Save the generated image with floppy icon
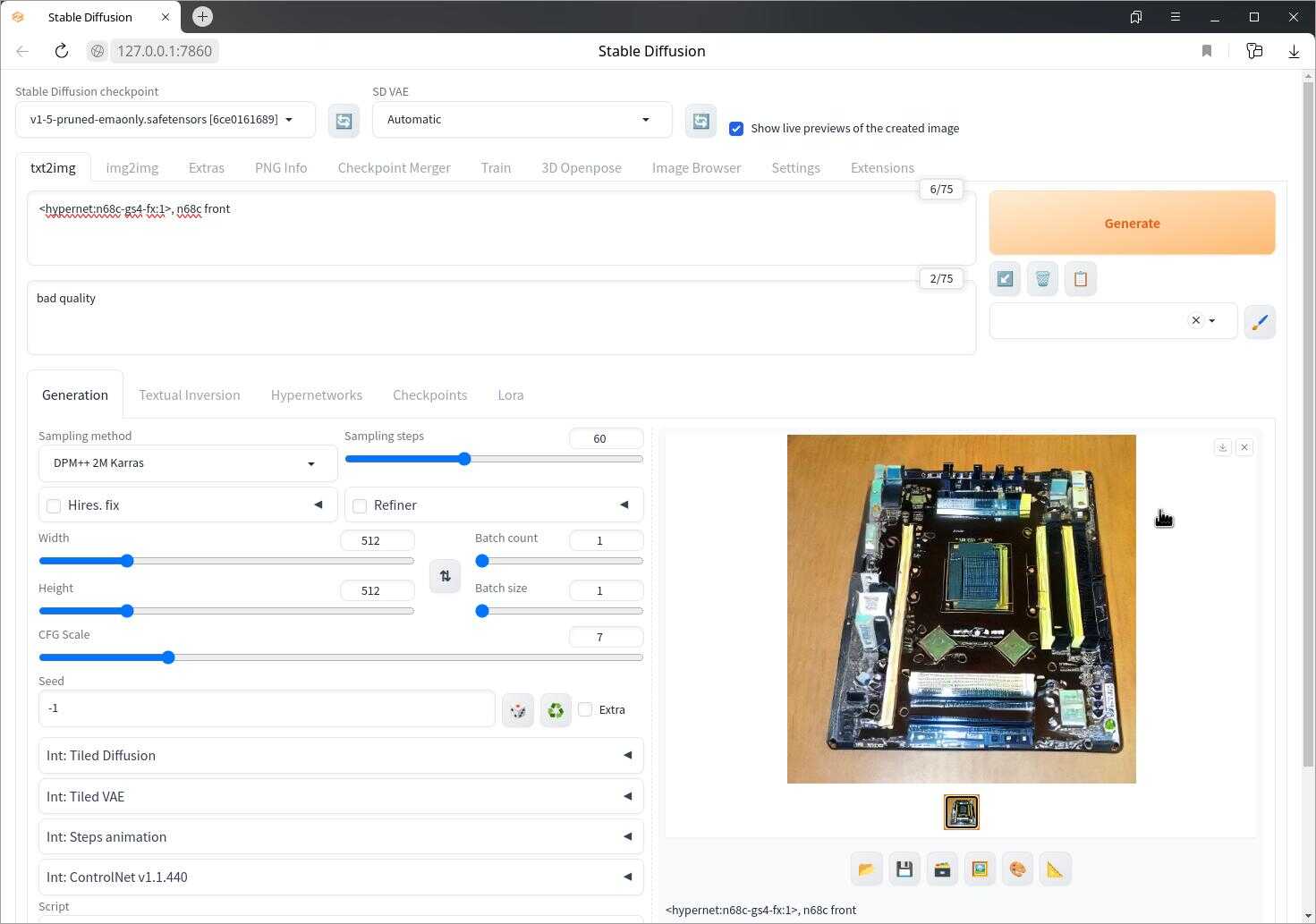 [904, 869]
